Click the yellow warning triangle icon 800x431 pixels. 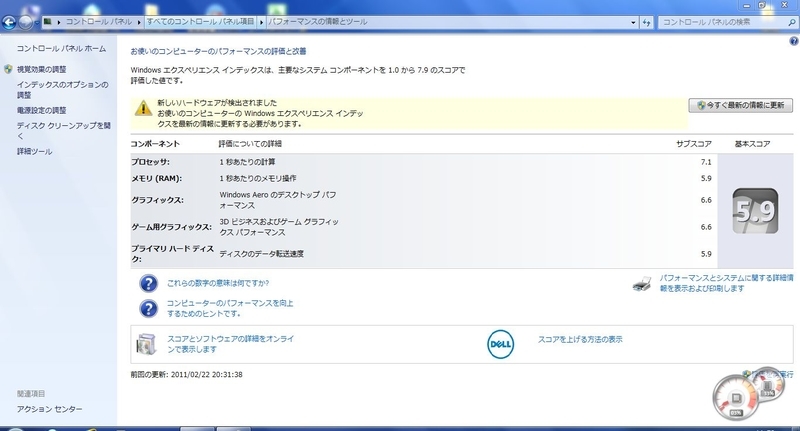tap(143, 108)
